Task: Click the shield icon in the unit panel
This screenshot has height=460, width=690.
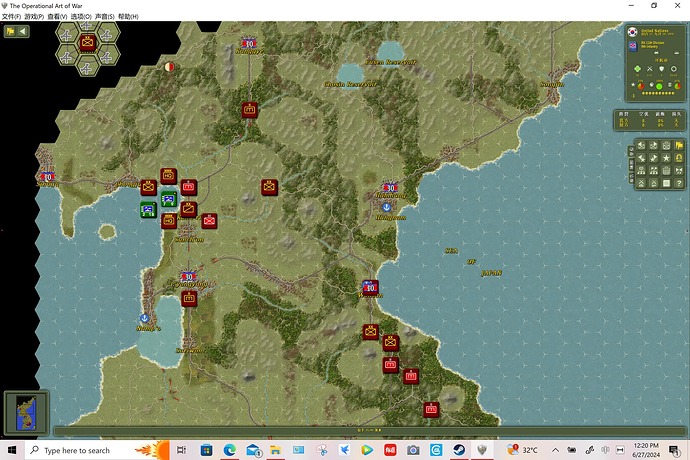Action: click(x=661, y=69)
